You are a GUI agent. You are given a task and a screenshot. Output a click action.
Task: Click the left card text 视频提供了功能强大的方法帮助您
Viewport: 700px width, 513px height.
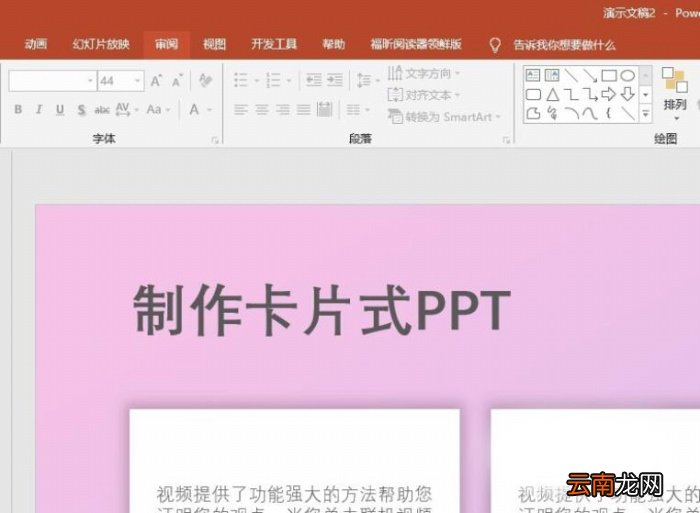[294, 494]
